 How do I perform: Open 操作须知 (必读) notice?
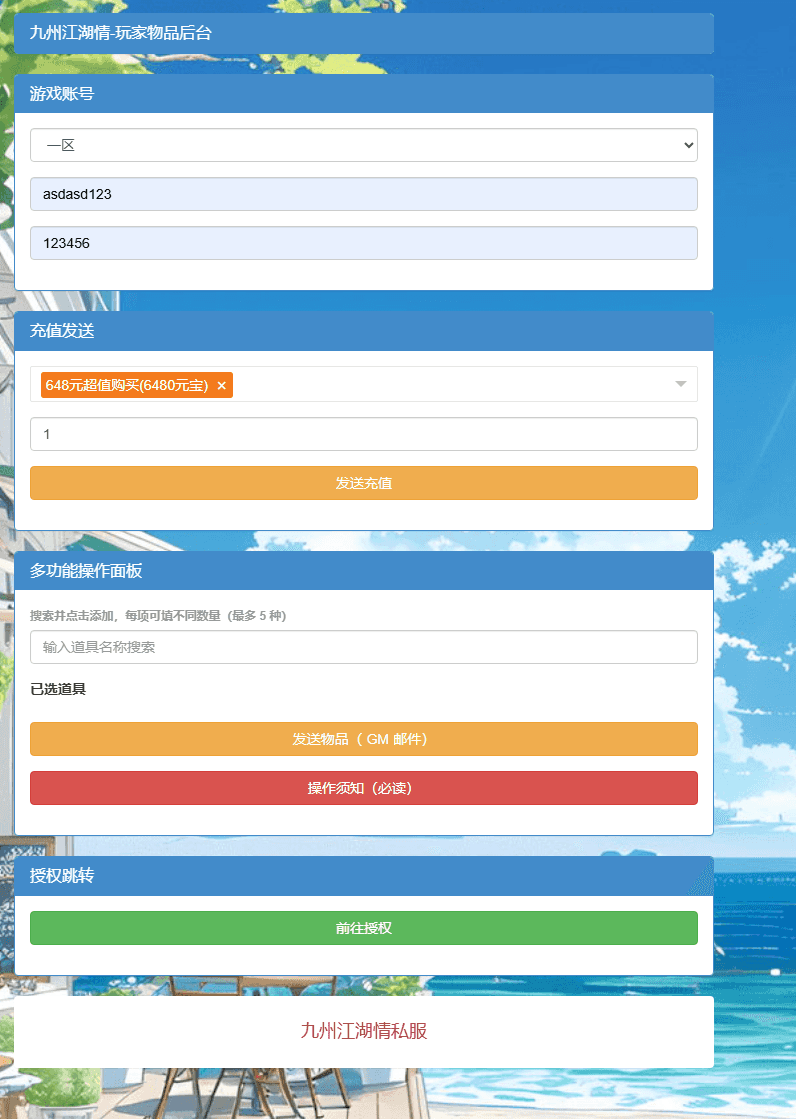[x=363, y=788]
